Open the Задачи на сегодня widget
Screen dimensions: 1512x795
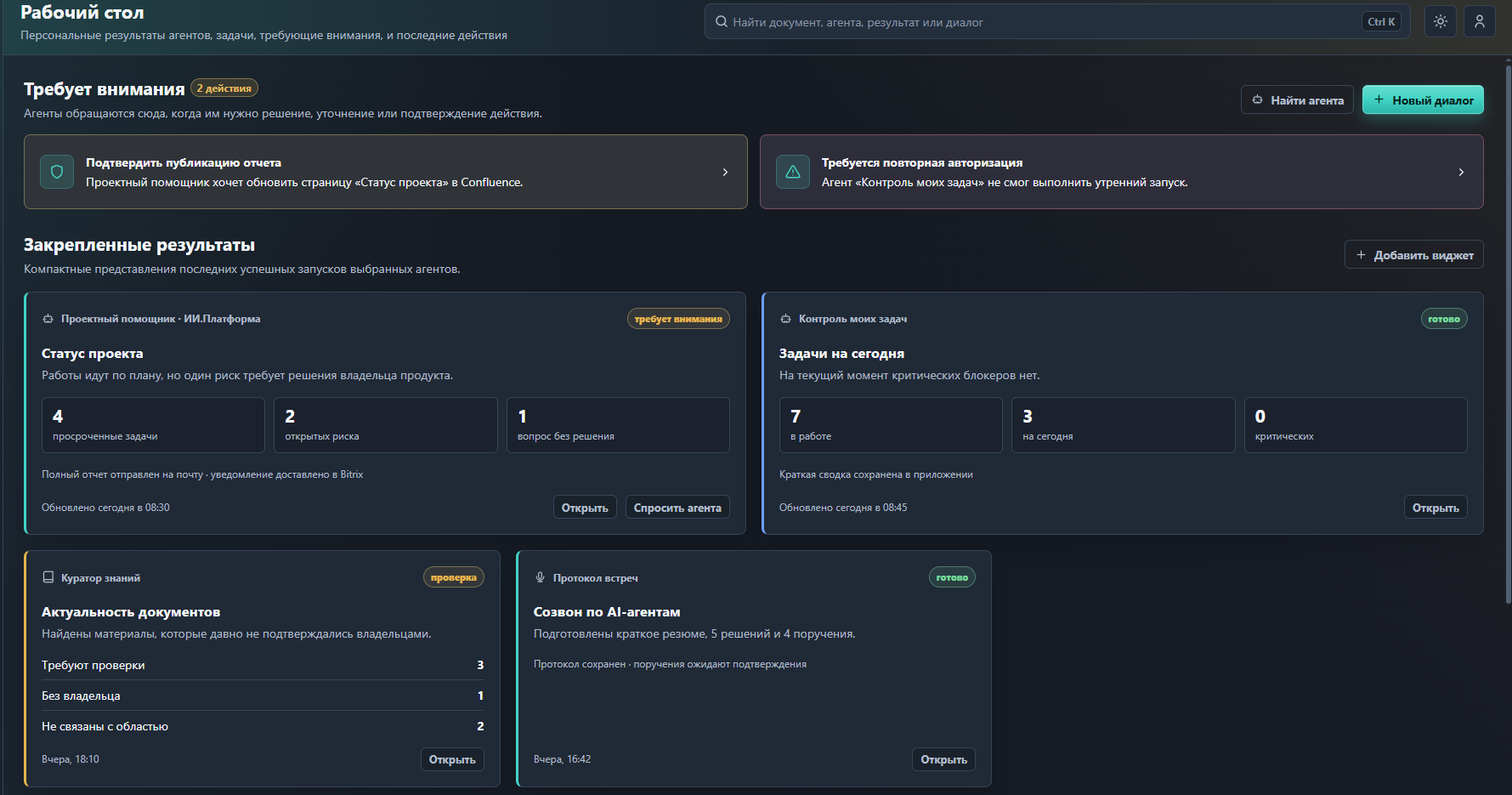pyautogui.click(x=1436, y=508)
